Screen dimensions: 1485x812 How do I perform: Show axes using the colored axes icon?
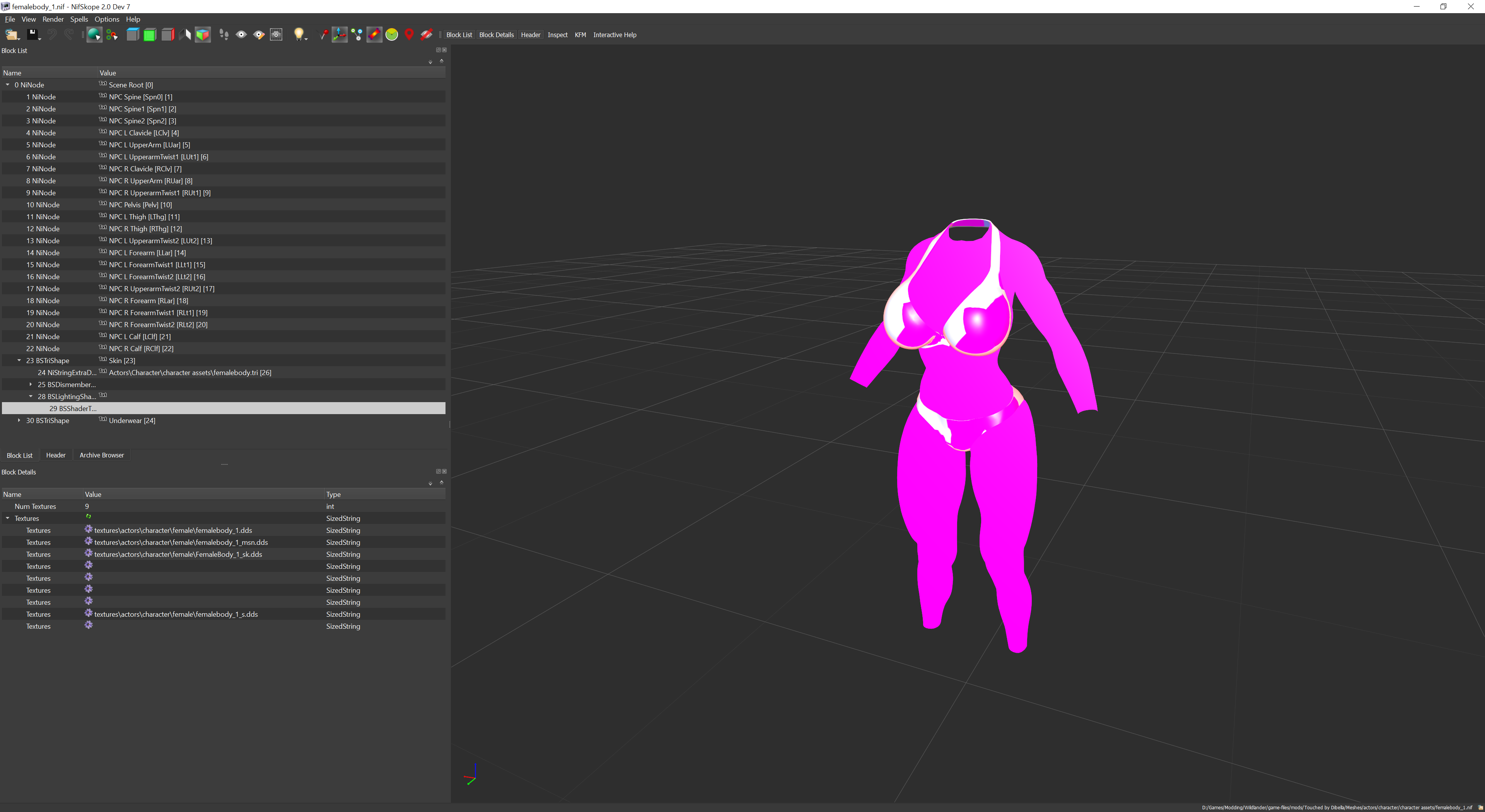(x=340, y=34)
